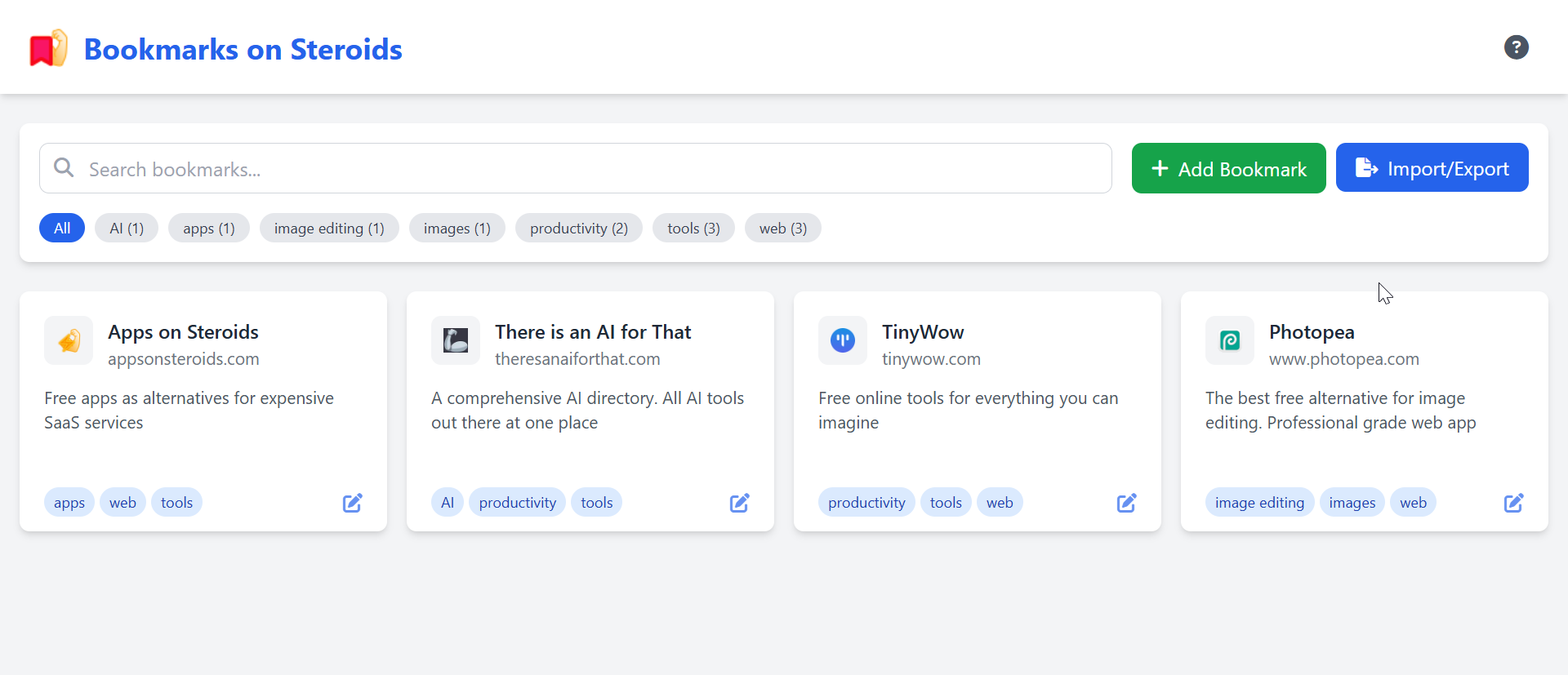Filter by images (1) tag
This screenshot has height=675, width=1568.
coord(457,229)
